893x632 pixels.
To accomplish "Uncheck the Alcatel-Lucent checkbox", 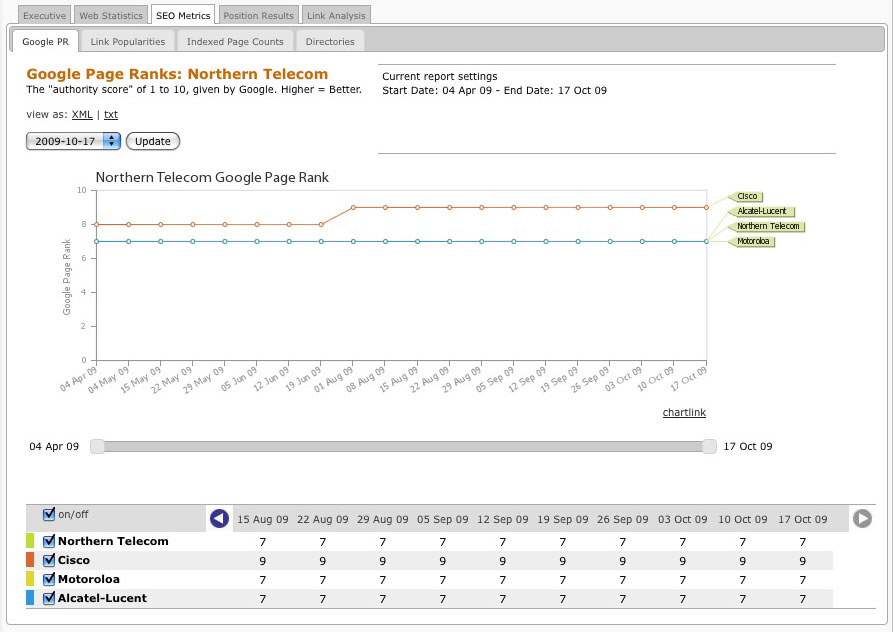I will (x=49, y=598).
